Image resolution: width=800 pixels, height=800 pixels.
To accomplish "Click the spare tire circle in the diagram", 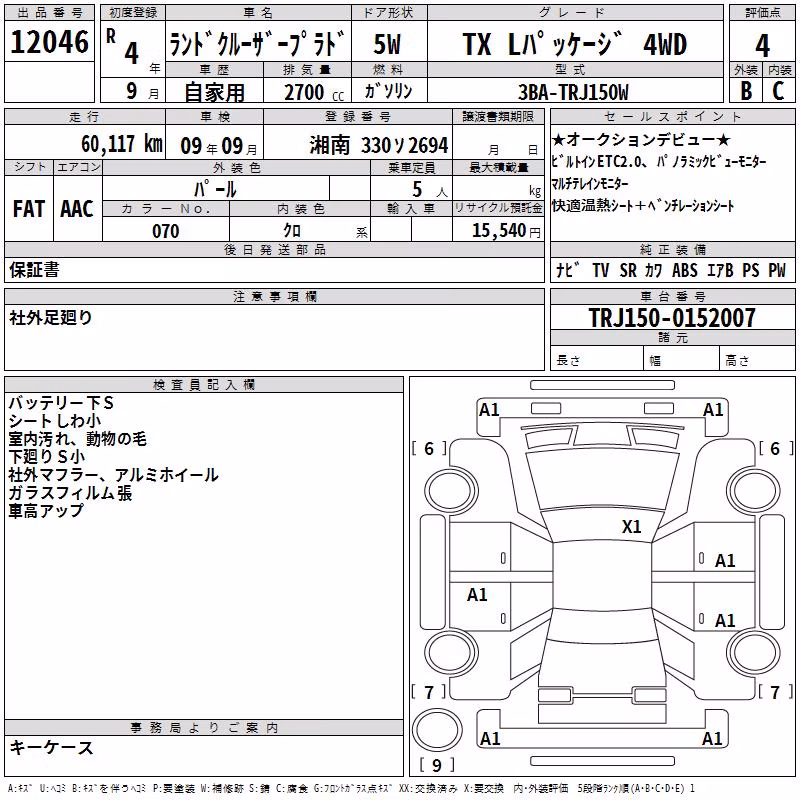I will (x=437, y=730).
